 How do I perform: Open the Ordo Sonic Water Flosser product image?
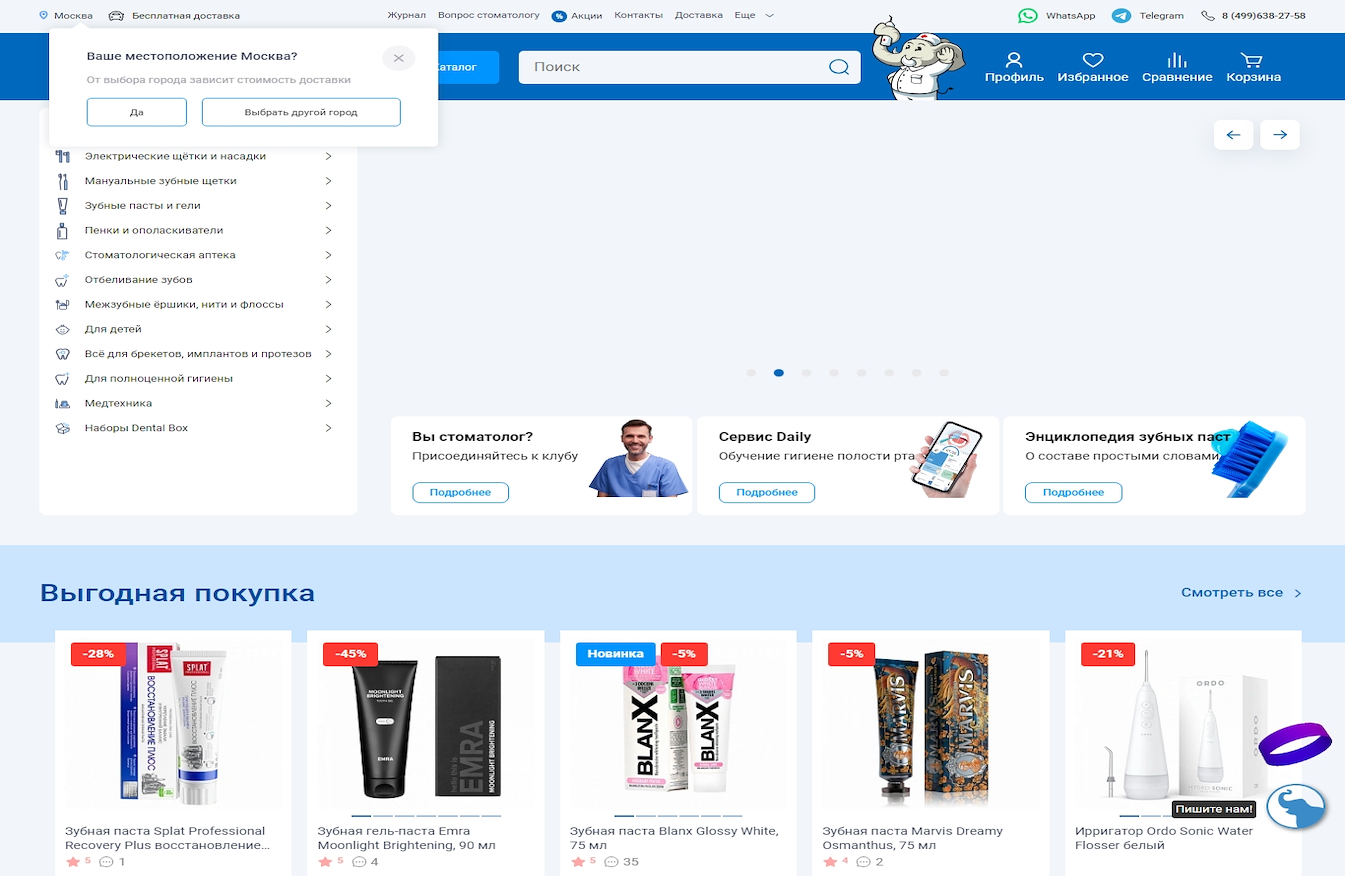click(x=1183, y=725)
